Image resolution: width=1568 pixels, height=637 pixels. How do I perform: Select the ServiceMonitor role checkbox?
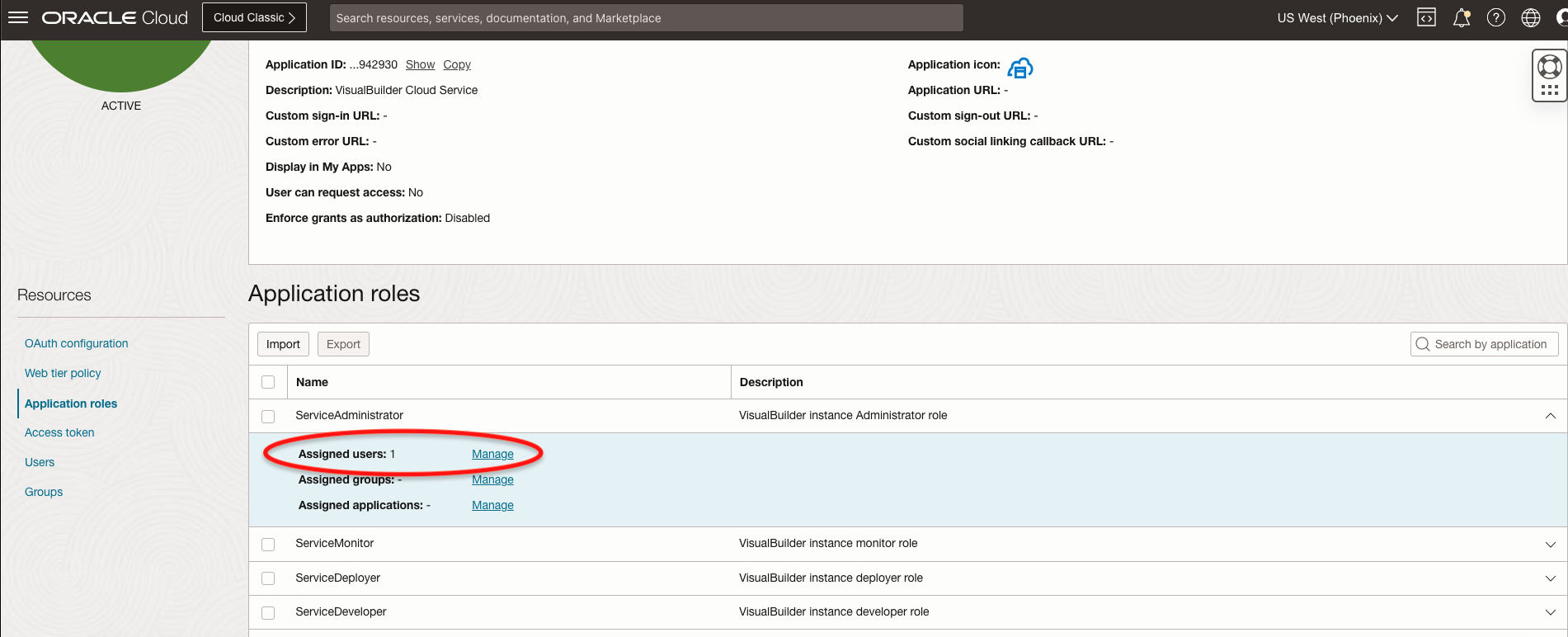click(x=268, y=544)
